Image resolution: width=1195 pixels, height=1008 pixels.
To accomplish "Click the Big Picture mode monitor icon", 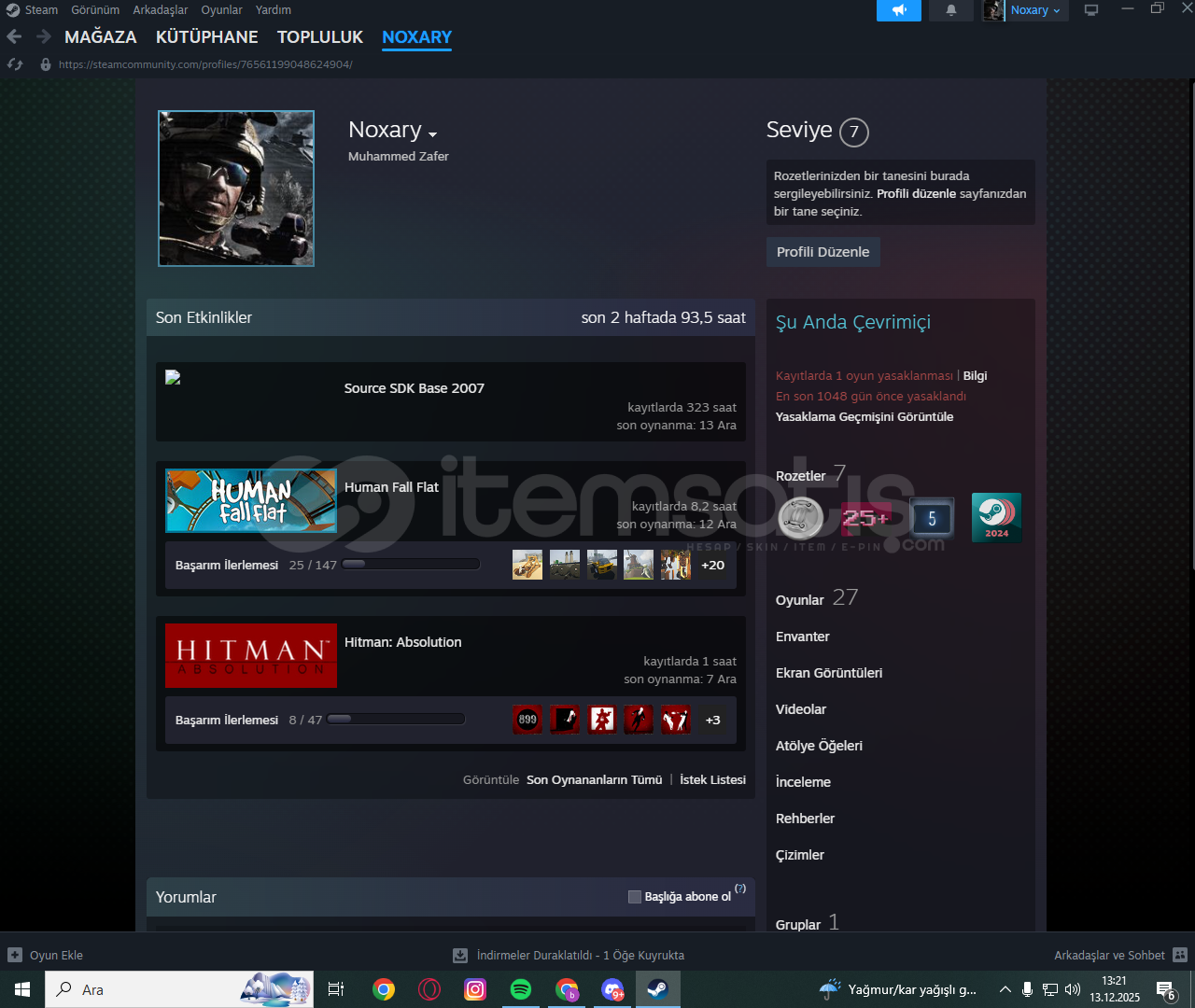I will click(x=1090, y=10).
